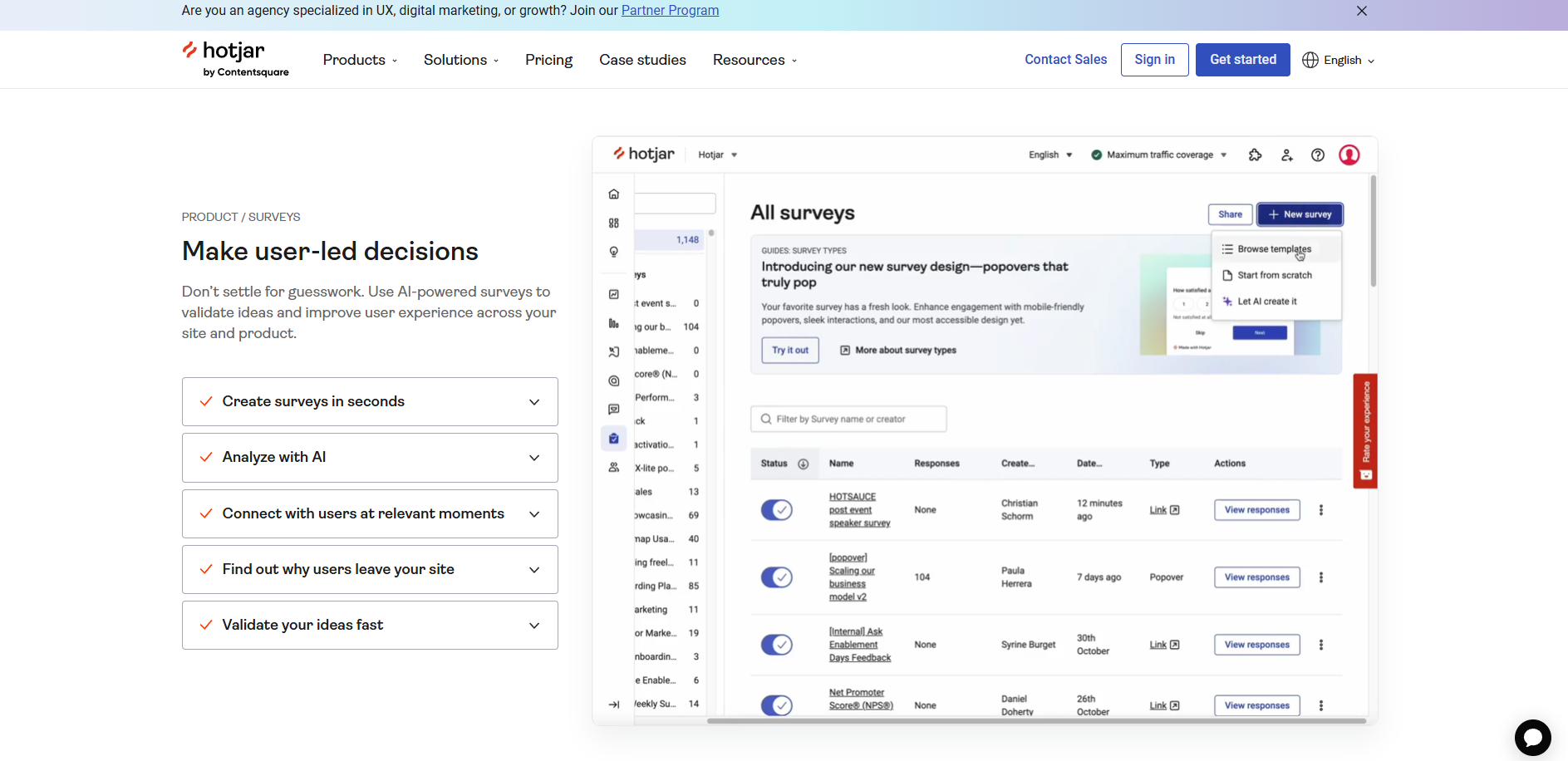
Task: Follow the Partner Program link
Action: pyautogui.click(x=670, y=11)
